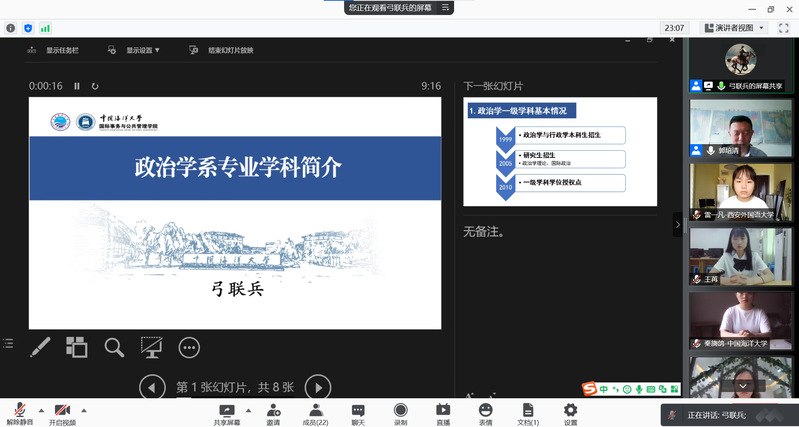Click the magnifier zoom into slide icon
Screen dimensions: 799x427
click(115, 347)
